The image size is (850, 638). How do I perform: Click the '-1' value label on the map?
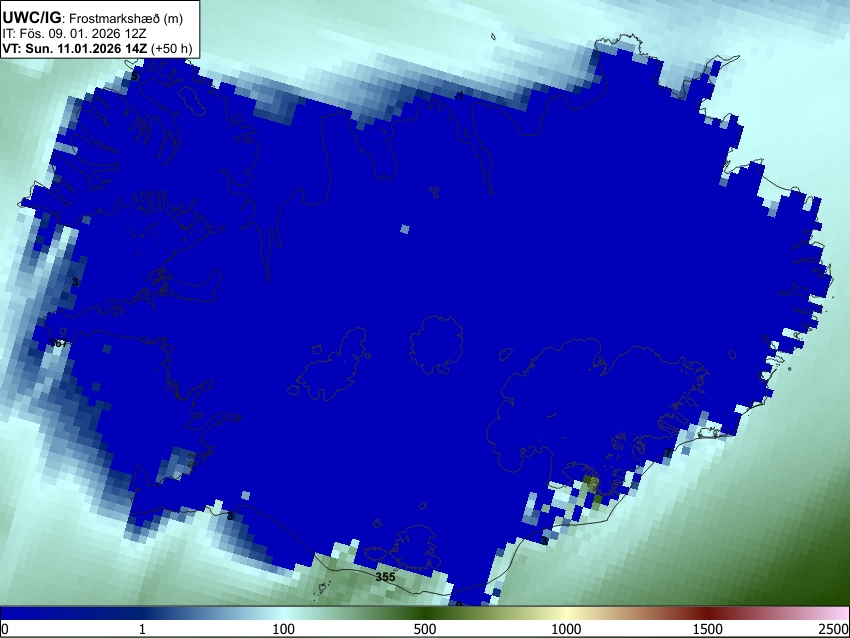coord(460,96)
